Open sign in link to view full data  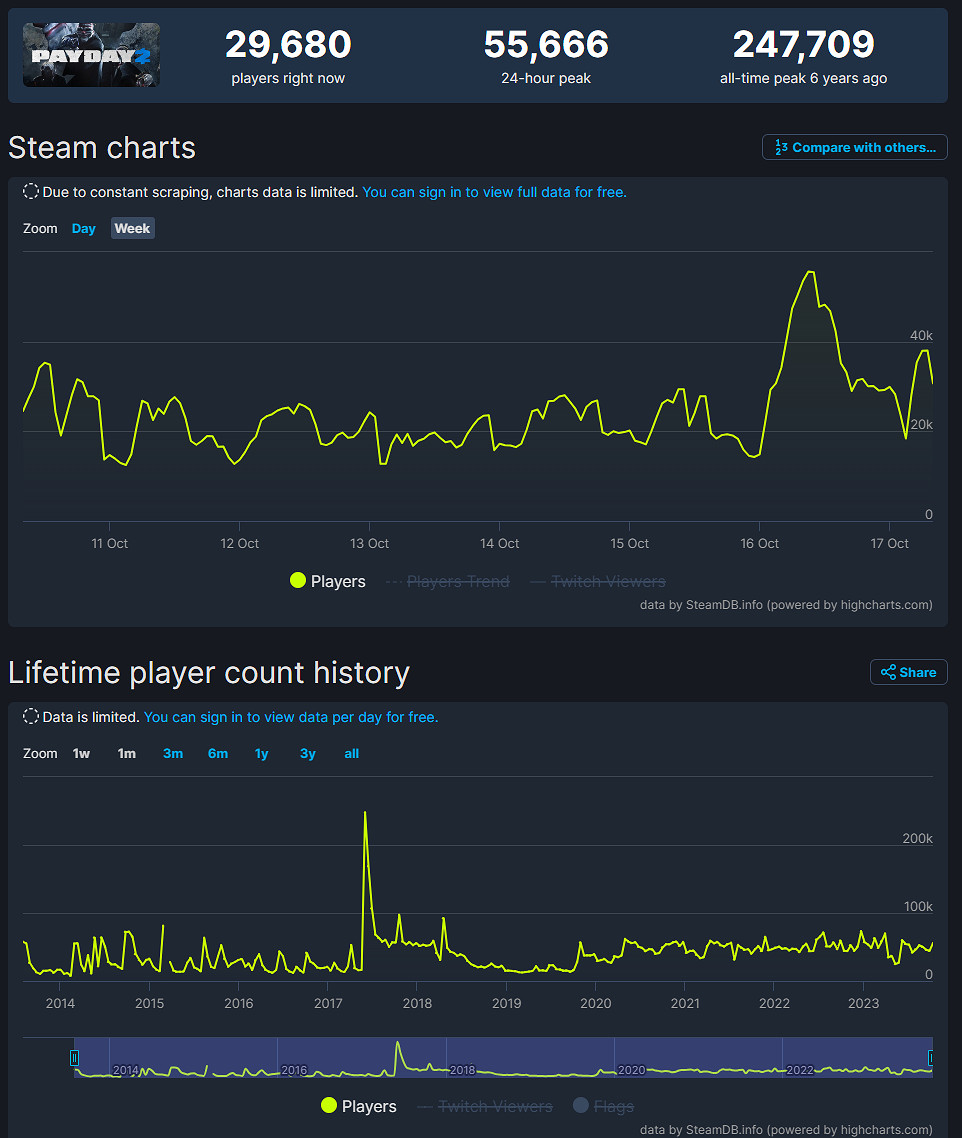[x=494, y=192]
